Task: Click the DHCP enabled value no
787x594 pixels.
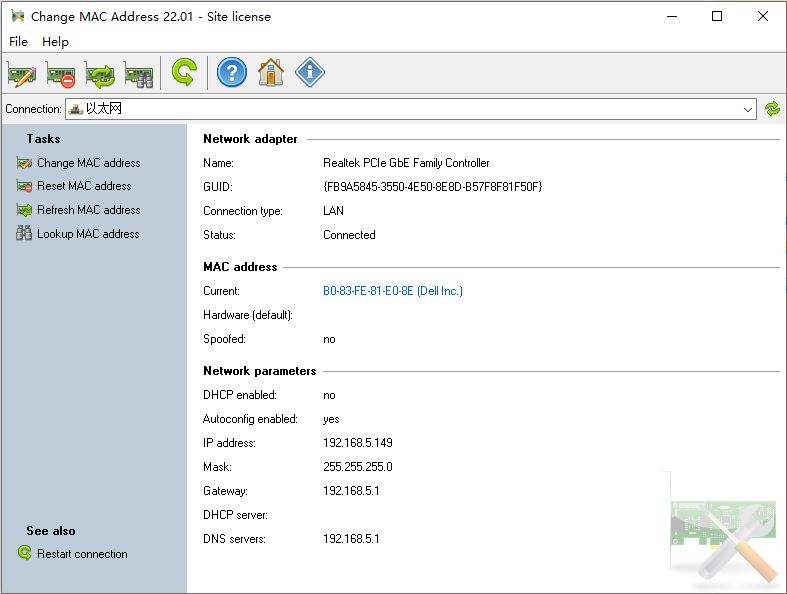Action: pos(329,395)
